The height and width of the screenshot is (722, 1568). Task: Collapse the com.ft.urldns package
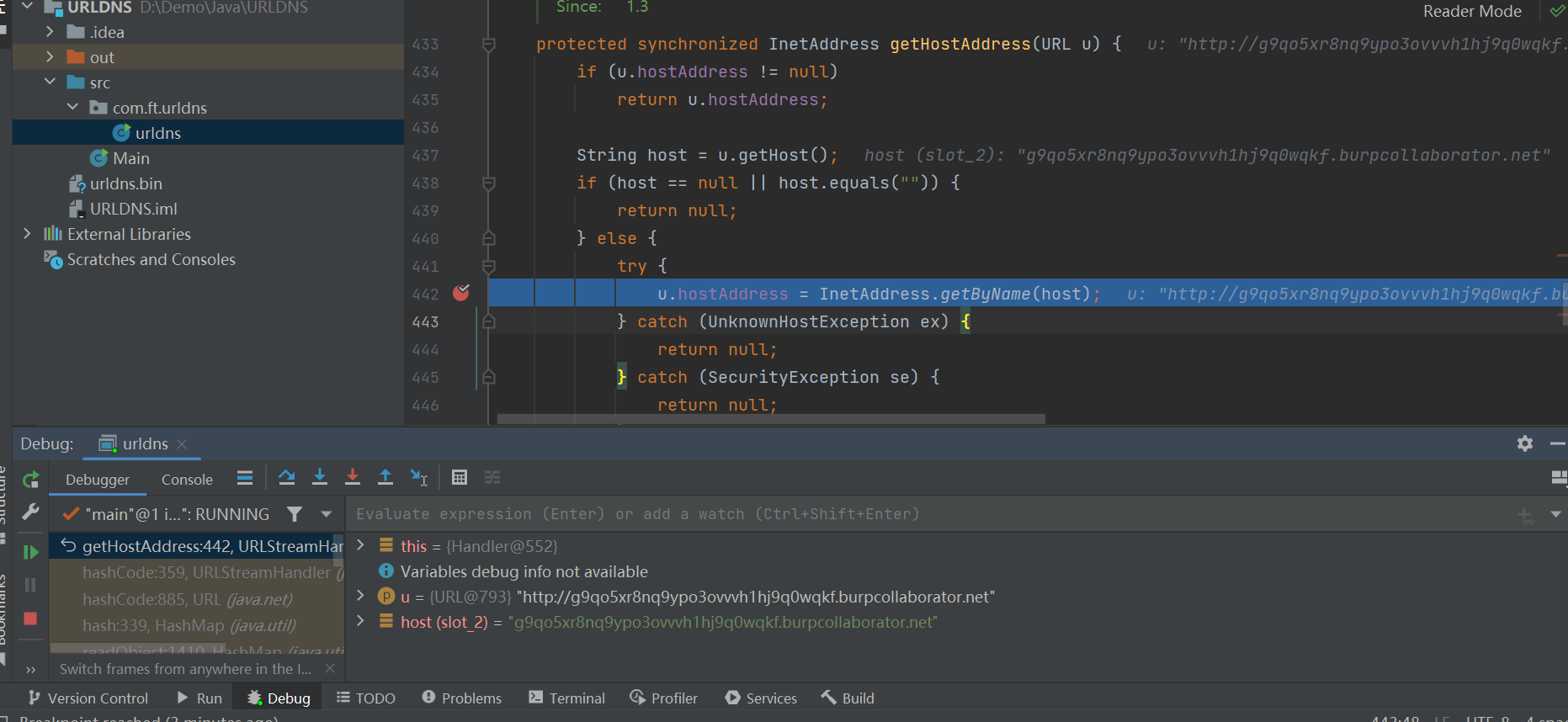[x=72, y=108]
